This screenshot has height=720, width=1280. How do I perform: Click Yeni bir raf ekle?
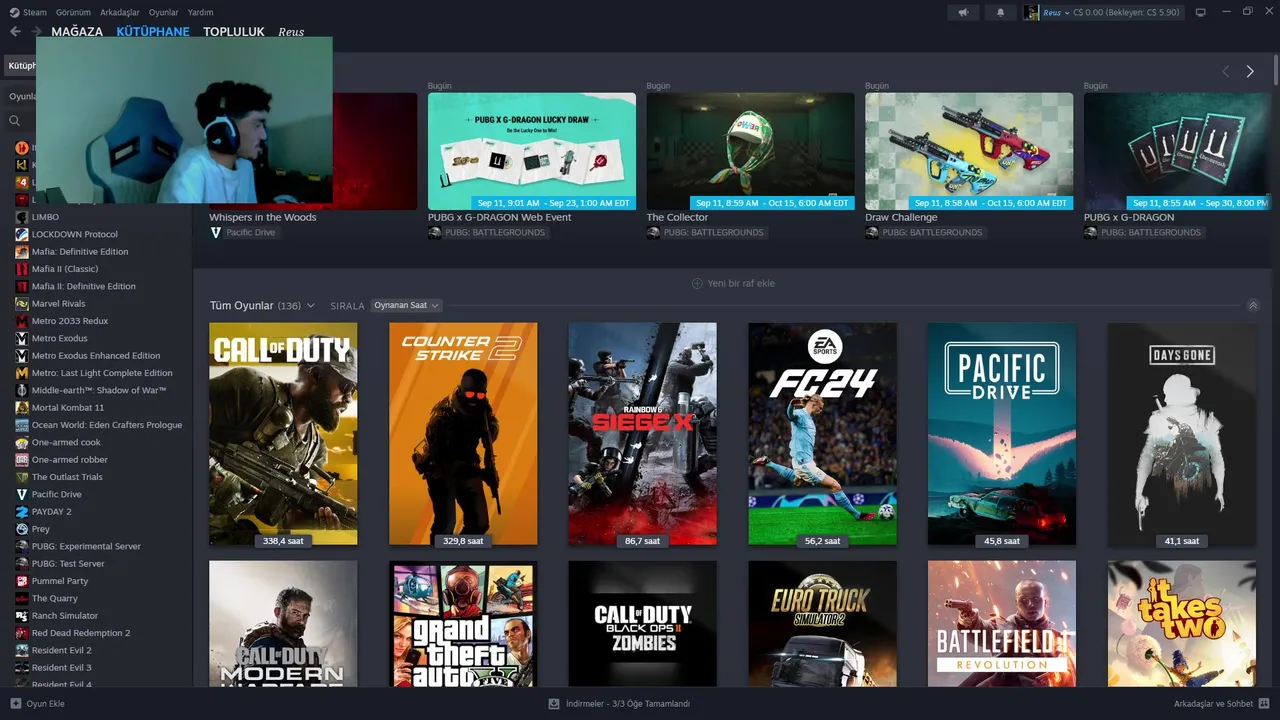pos(733,283)
